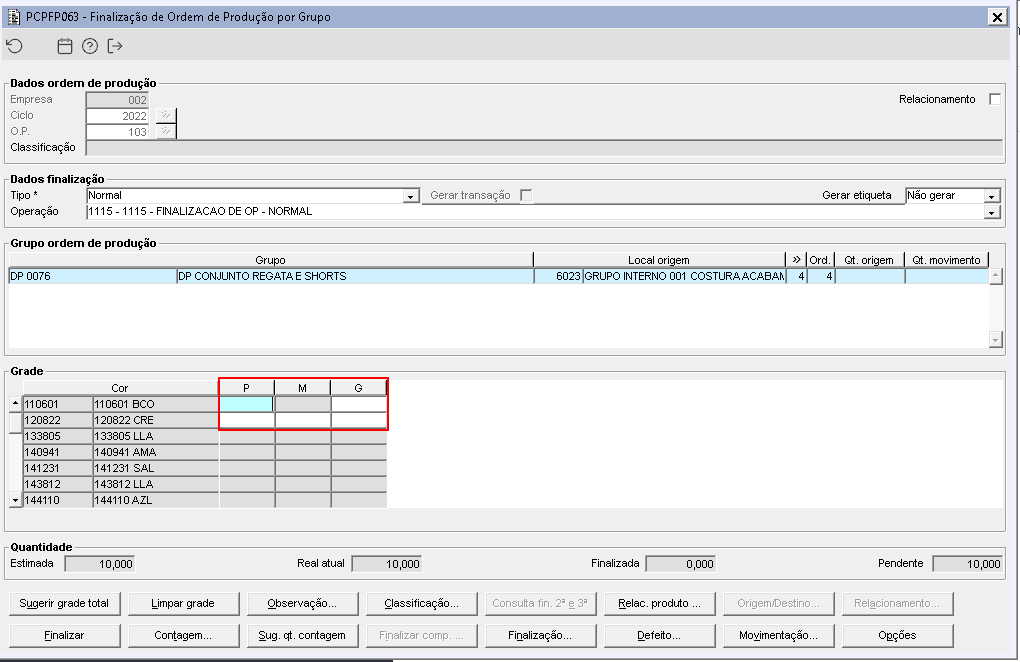Image resolution: width=1020 pixels, height=662 pixels.
Task: Click Sug. qt. contagem button
Action: pyautogui.click(x=302, y=635)
